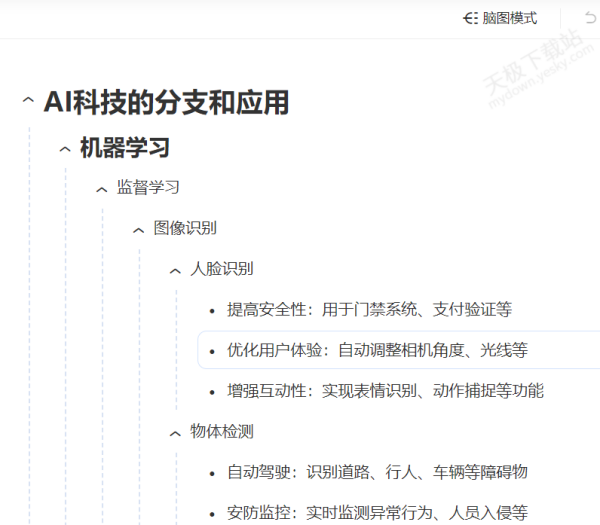The height and width of the screenshot is (525, 600).
Task: Click the line 安防监控：实时监测异常行为、人员入侵等
Action: coord(377,512)
